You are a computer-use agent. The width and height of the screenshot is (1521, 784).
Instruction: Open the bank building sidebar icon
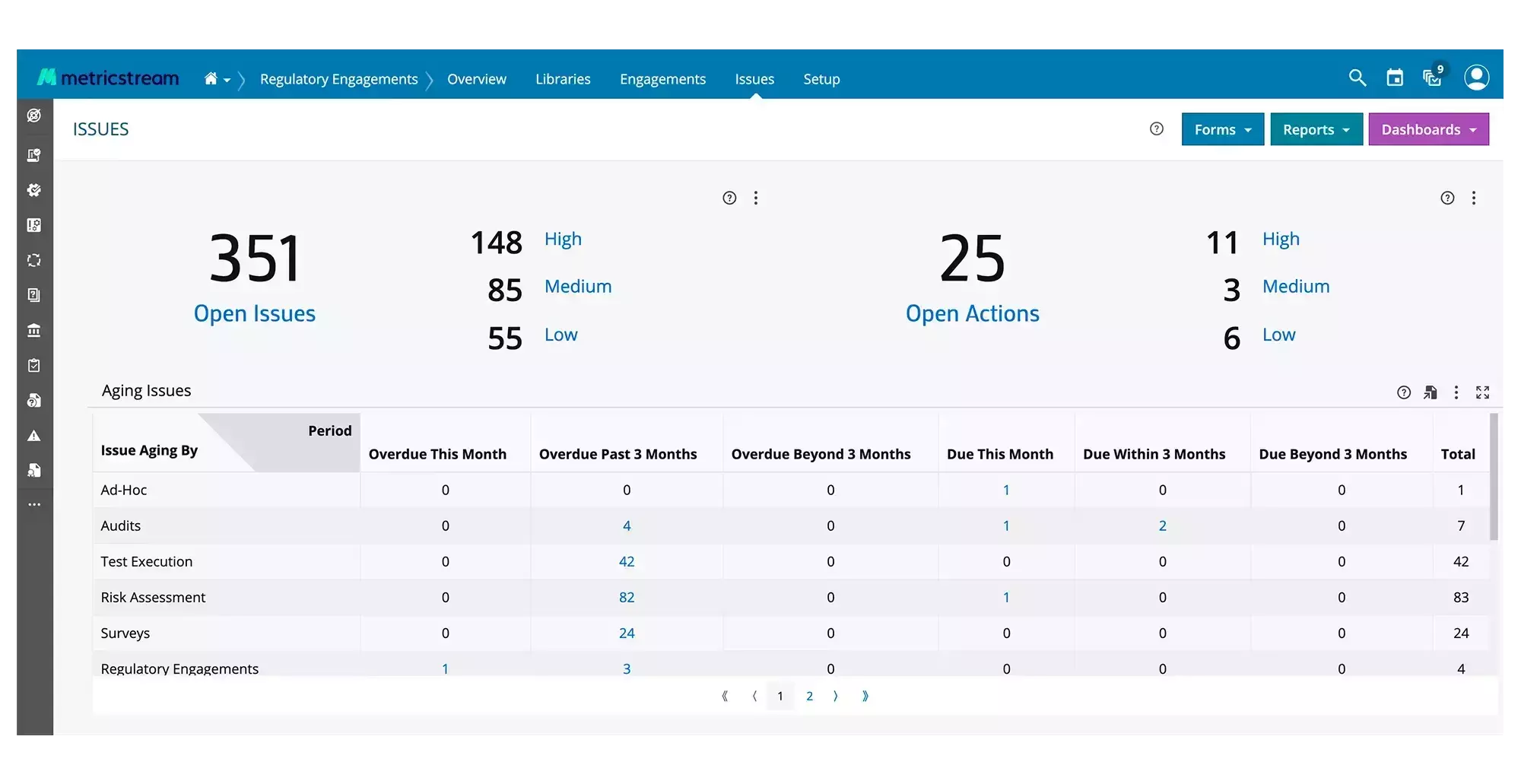pos(34,330)
